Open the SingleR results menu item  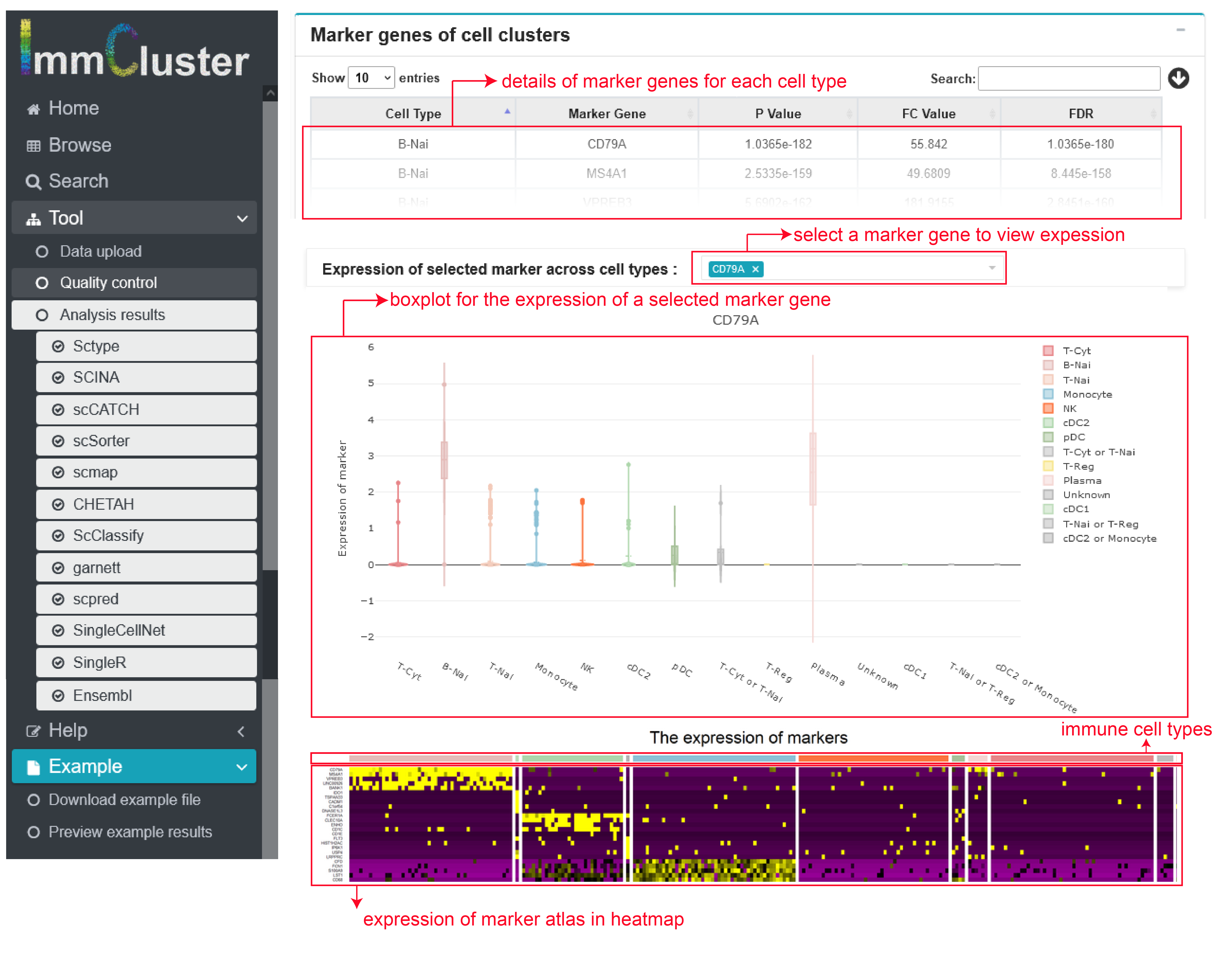click(x=99, y=663)
